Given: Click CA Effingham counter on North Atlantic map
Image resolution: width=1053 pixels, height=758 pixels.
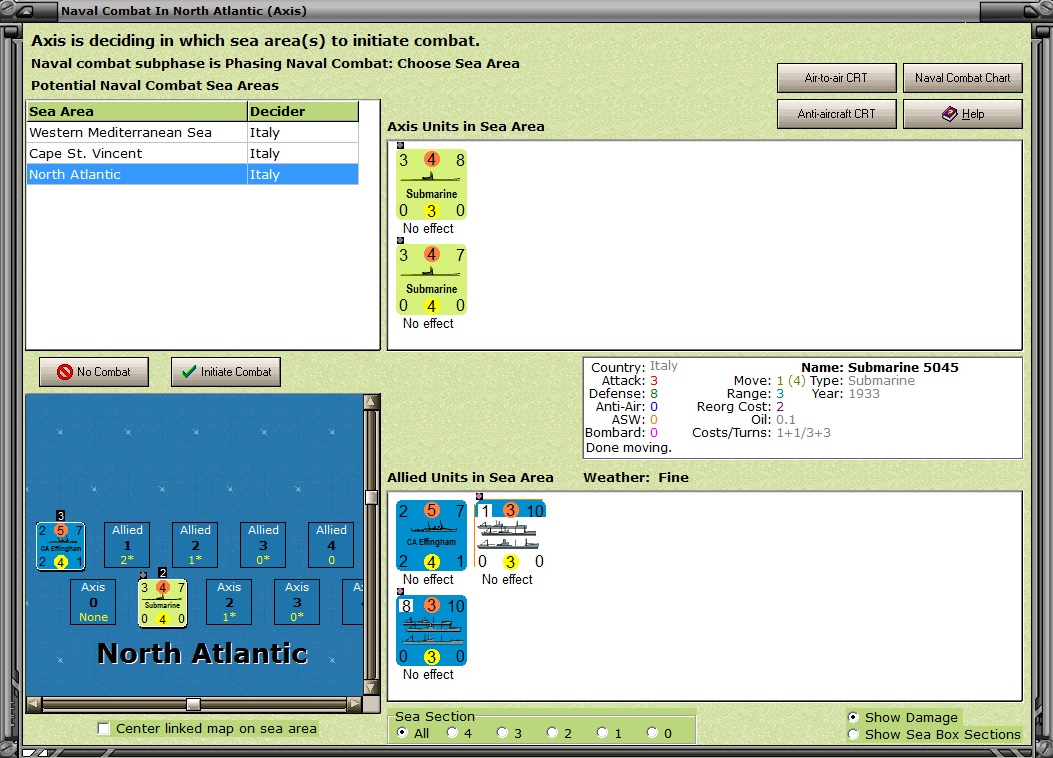Looking at the screenshot, I should click(60, 546).
